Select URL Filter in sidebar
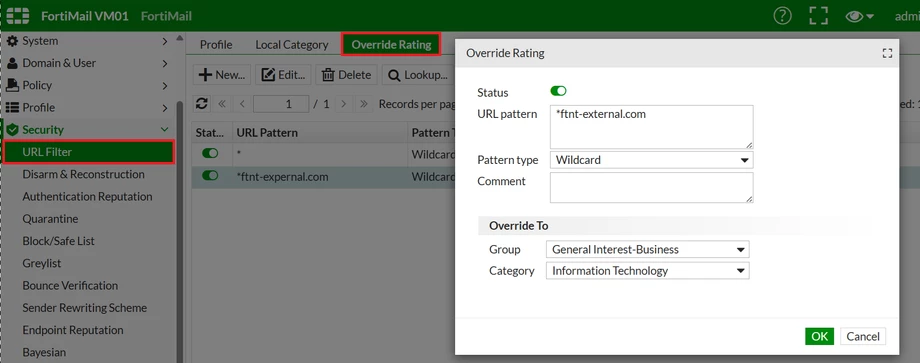 (89, 152)
